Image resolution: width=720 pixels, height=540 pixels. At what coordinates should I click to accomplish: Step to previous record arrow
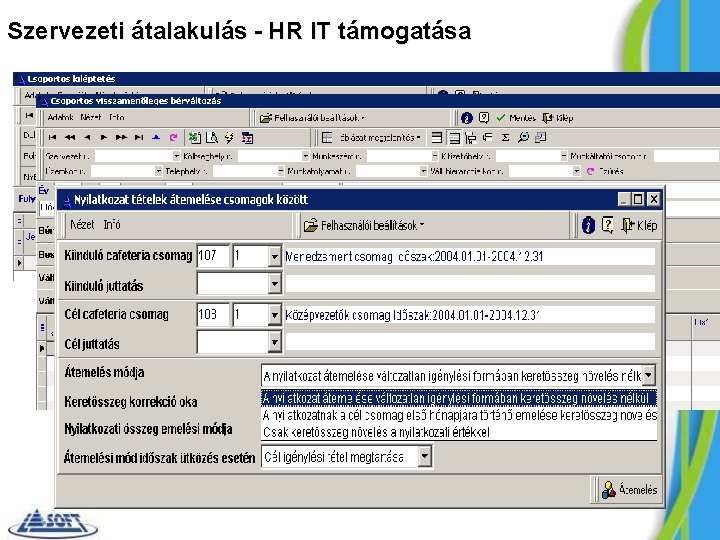[87, 137]
